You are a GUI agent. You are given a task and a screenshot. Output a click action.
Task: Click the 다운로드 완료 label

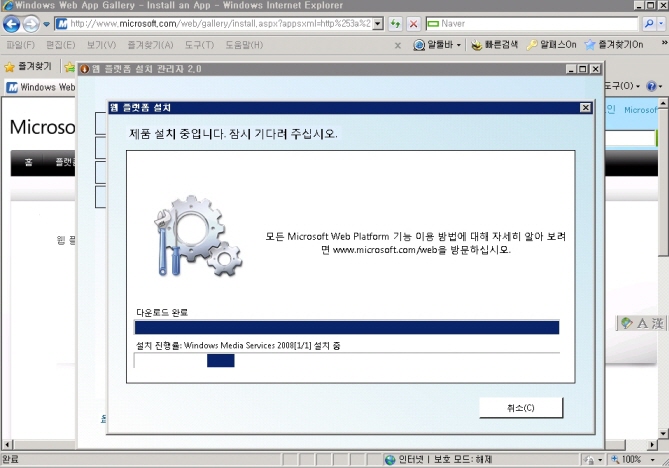click(x=162, y=312)
